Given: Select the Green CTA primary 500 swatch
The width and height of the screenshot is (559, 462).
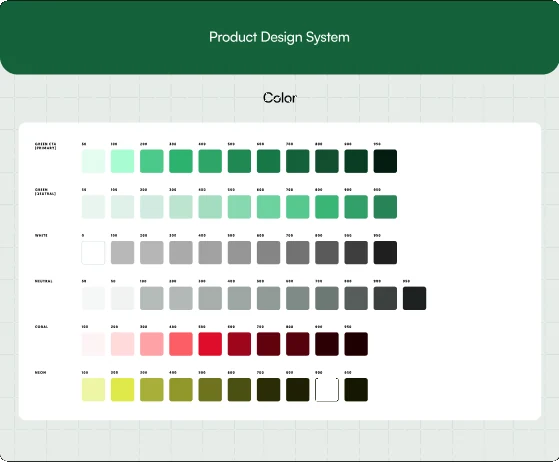Looking at the screenshot, I should [239, 161].
